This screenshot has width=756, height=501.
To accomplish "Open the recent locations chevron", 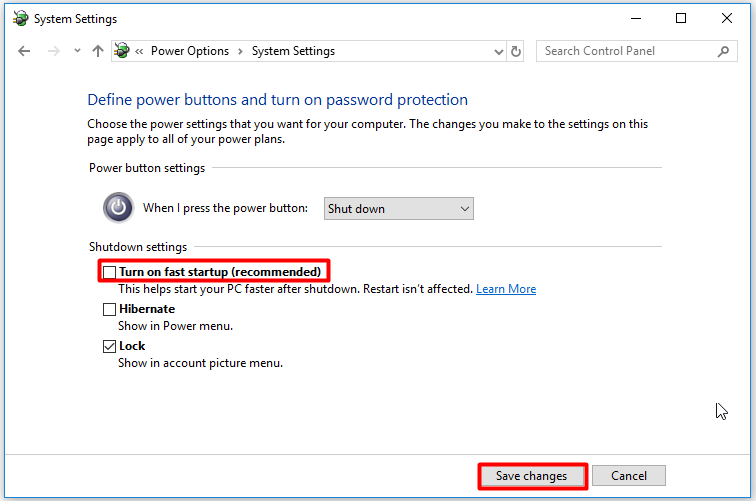I will click(x=77, y=51).
